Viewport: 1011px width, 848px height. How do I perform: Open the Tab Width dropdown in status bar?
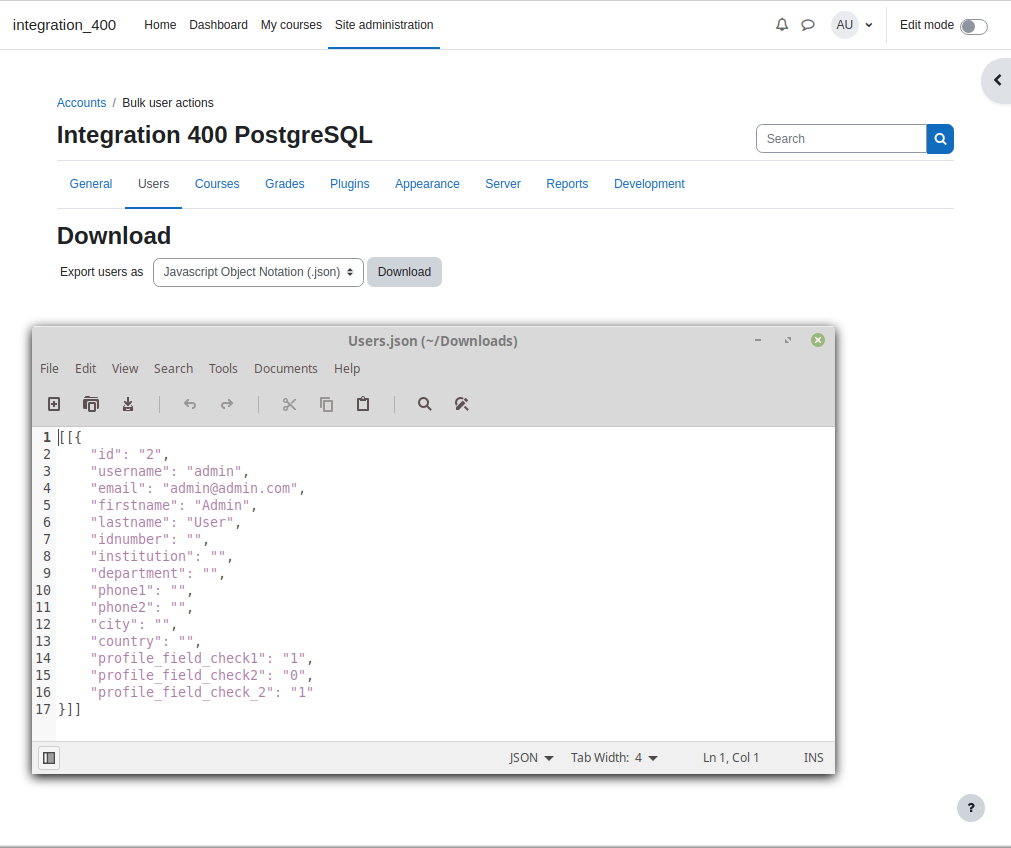coord(614,758)
